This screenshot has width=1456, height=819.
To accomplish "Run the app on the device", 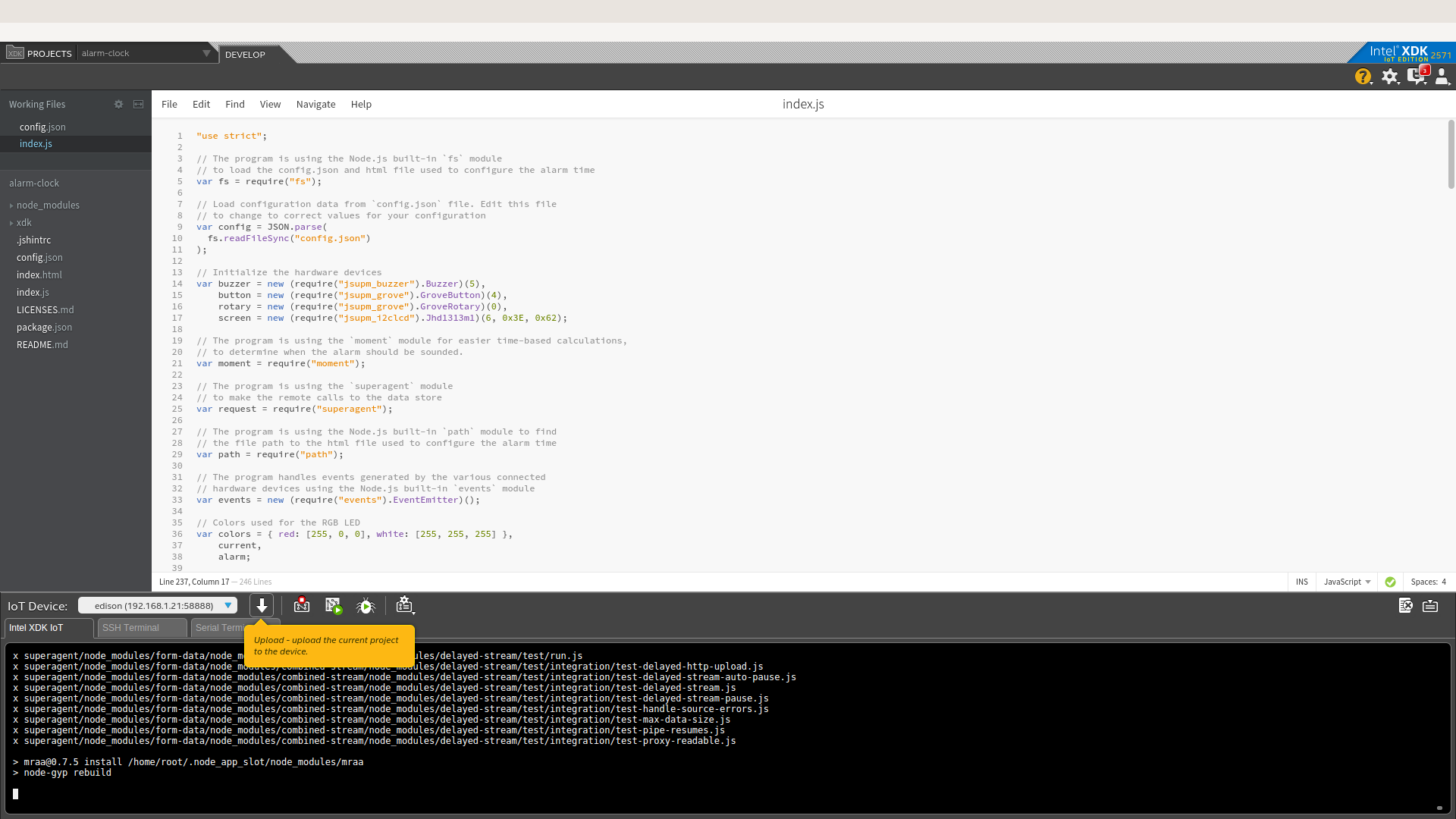I will click(x=334, y=605).
